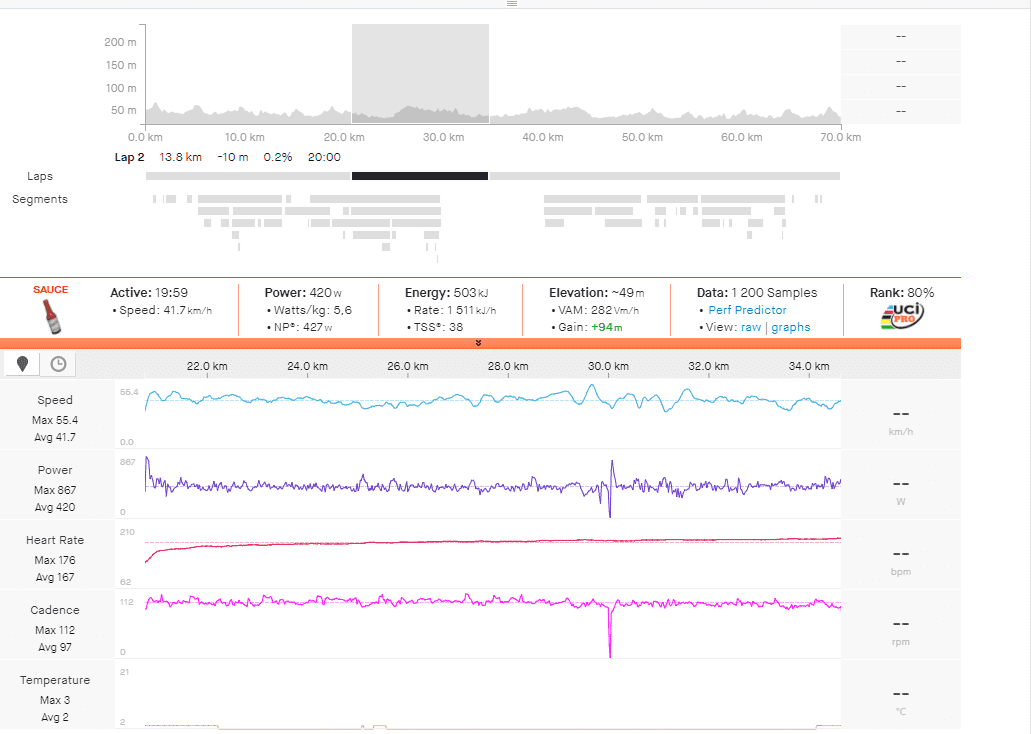The height and width of the screenshot is (734, 1031).
Task: Click the UCI Pro rank badge
Action: (x=902, y=316)
